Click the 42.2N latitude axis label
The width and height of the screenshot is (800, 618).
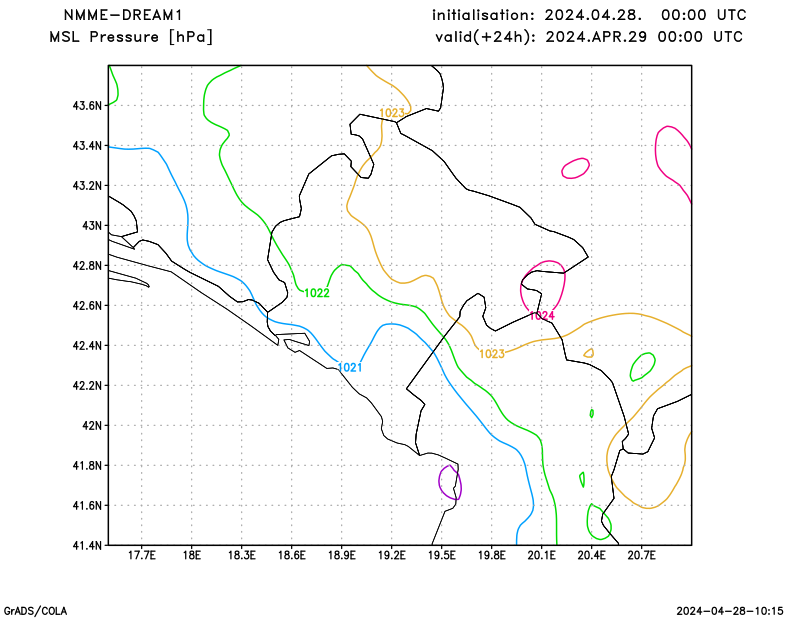(87, 386)
